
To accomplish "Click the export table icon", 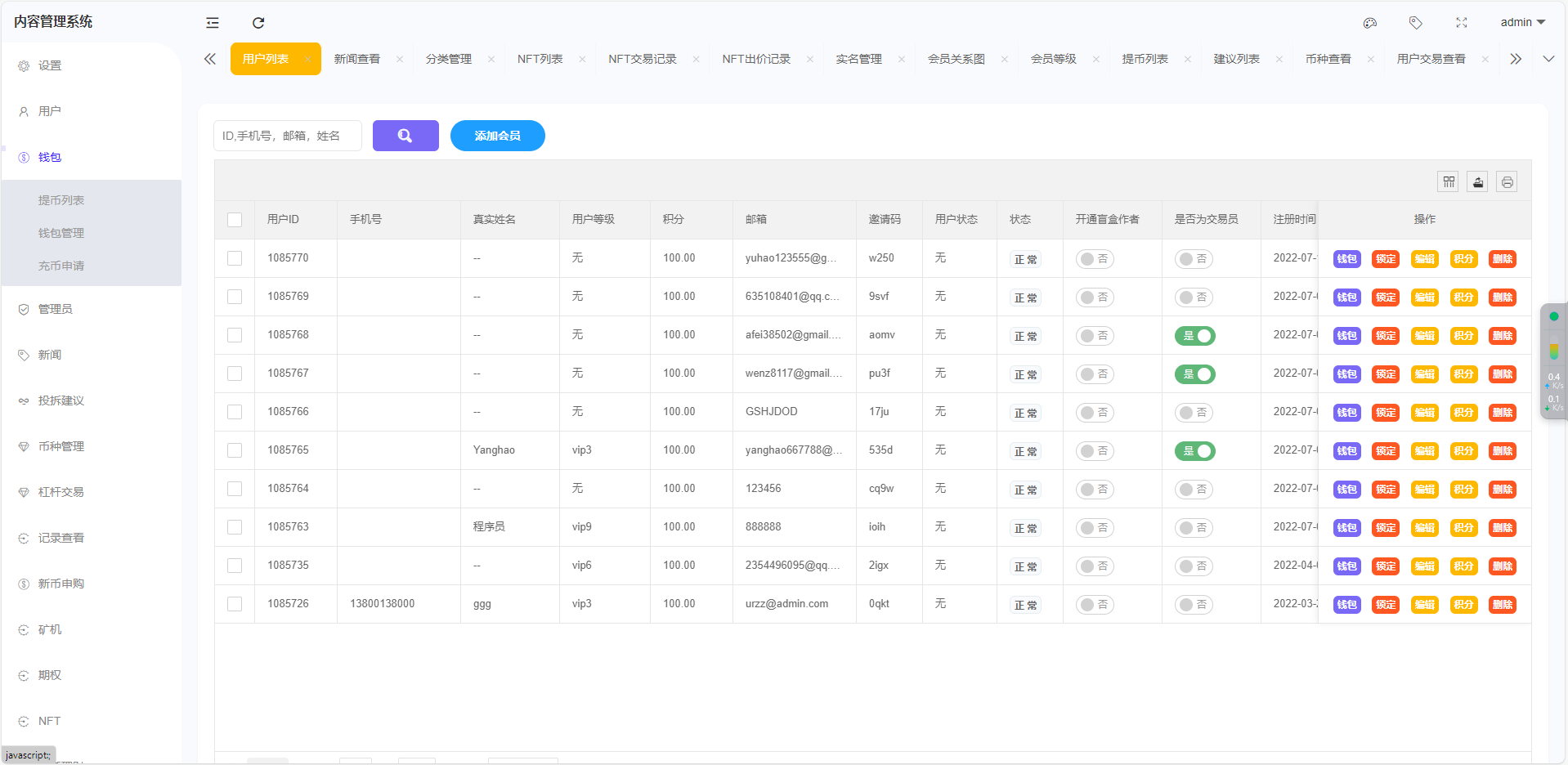I will (1478, 181).
